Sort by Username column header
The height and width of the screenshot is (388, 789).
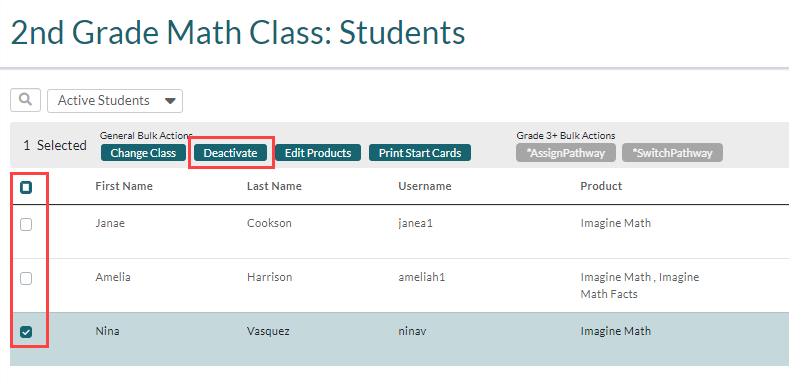425,186
